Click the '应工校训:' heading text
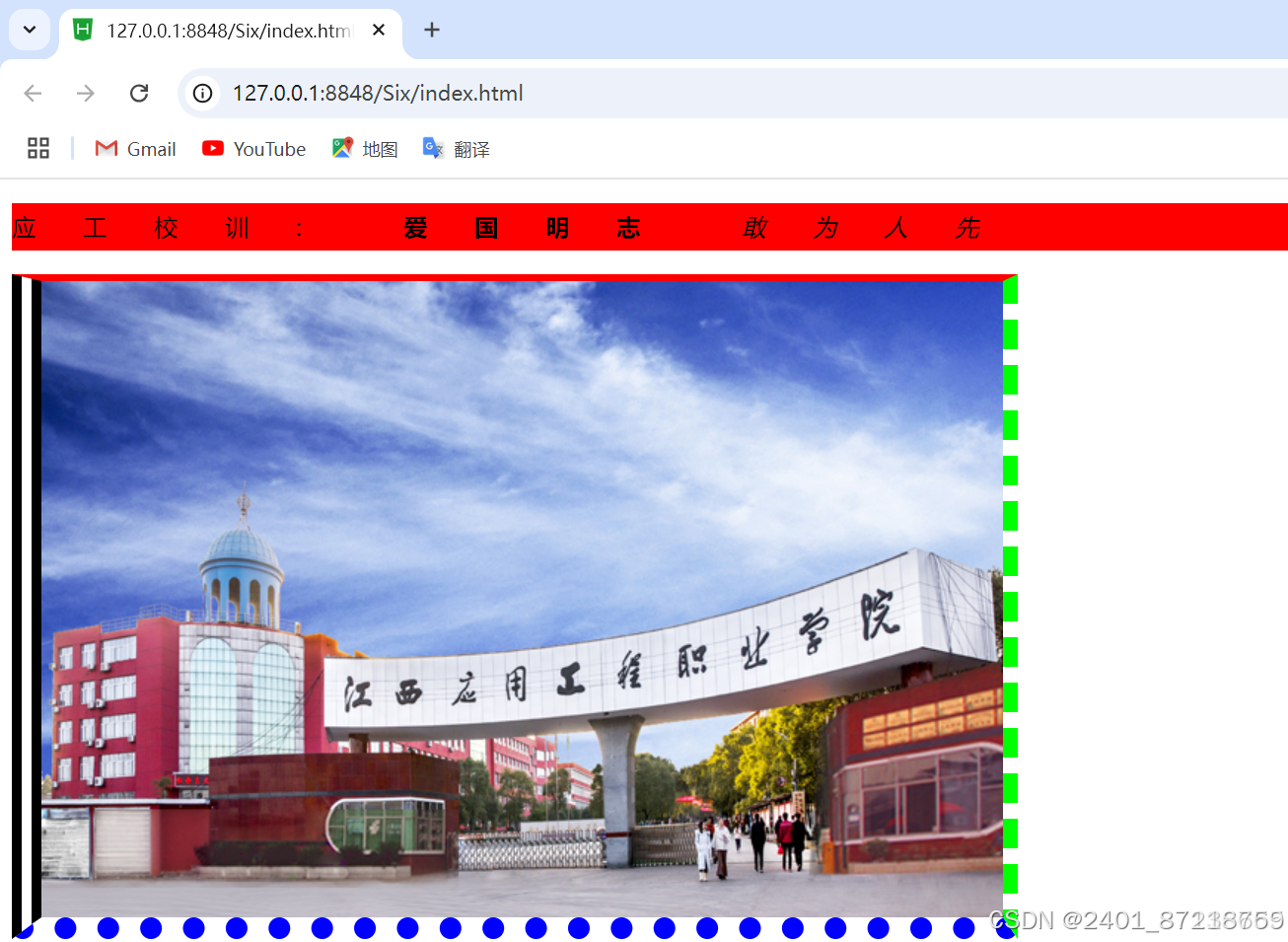1288x942 pixels. click(x=158, y=229)
